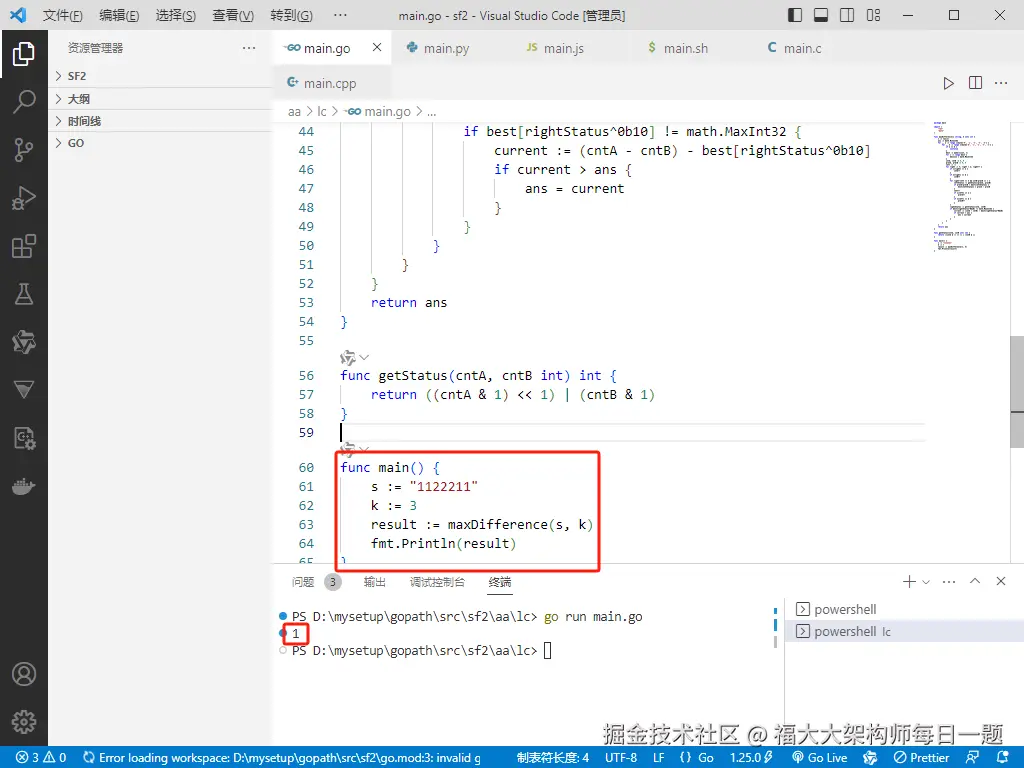Click the main.go breadcrumb segment
Screen dimensions: 1024x768
379,112
